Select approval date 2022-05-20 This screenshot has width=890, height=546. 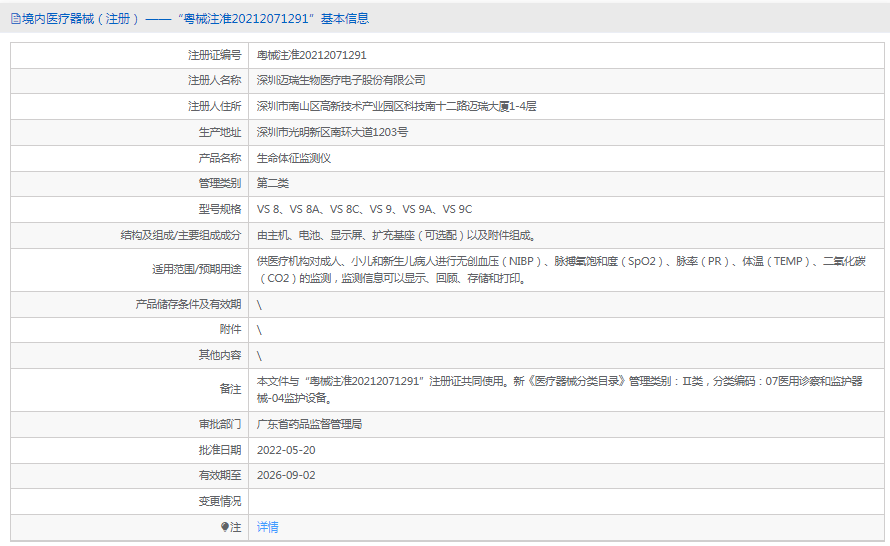[x=286, y=450]
